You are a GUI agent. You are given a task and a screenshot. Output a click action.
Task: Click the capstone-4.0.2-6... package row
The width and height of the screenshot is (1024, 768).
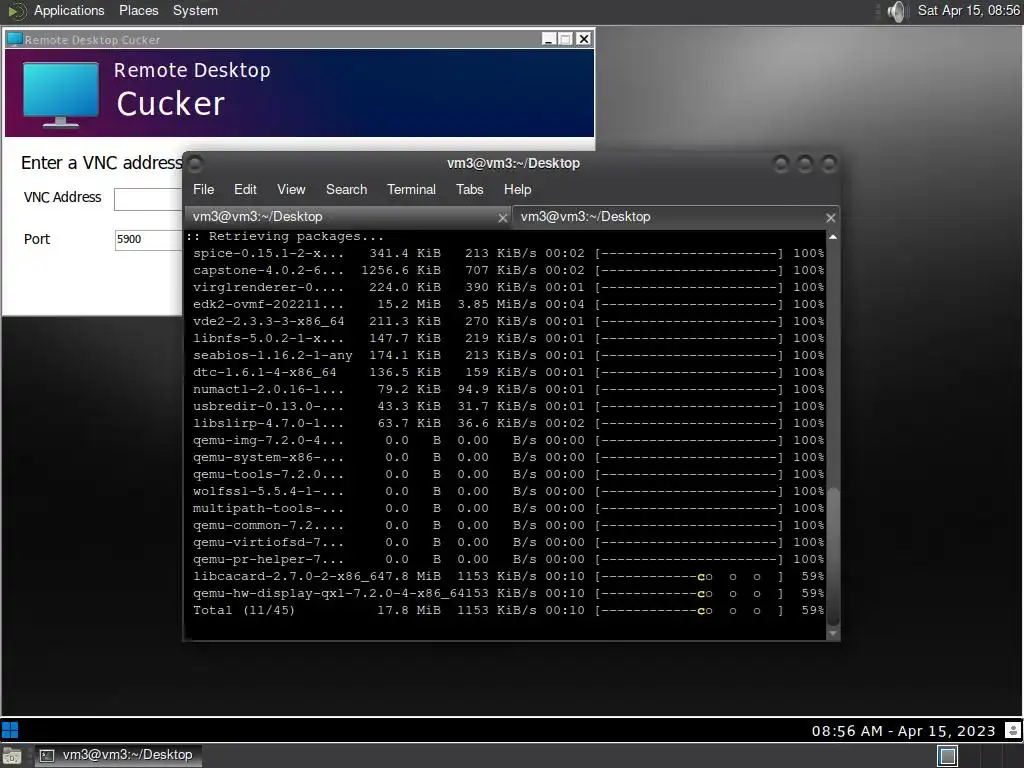point(508,270)
